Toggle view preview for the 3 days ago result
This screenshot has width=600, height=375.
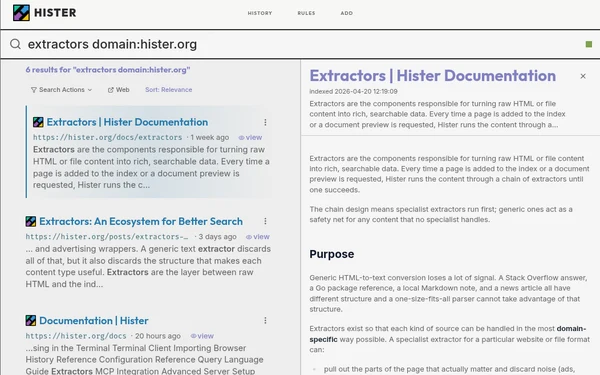coord(258,237)
